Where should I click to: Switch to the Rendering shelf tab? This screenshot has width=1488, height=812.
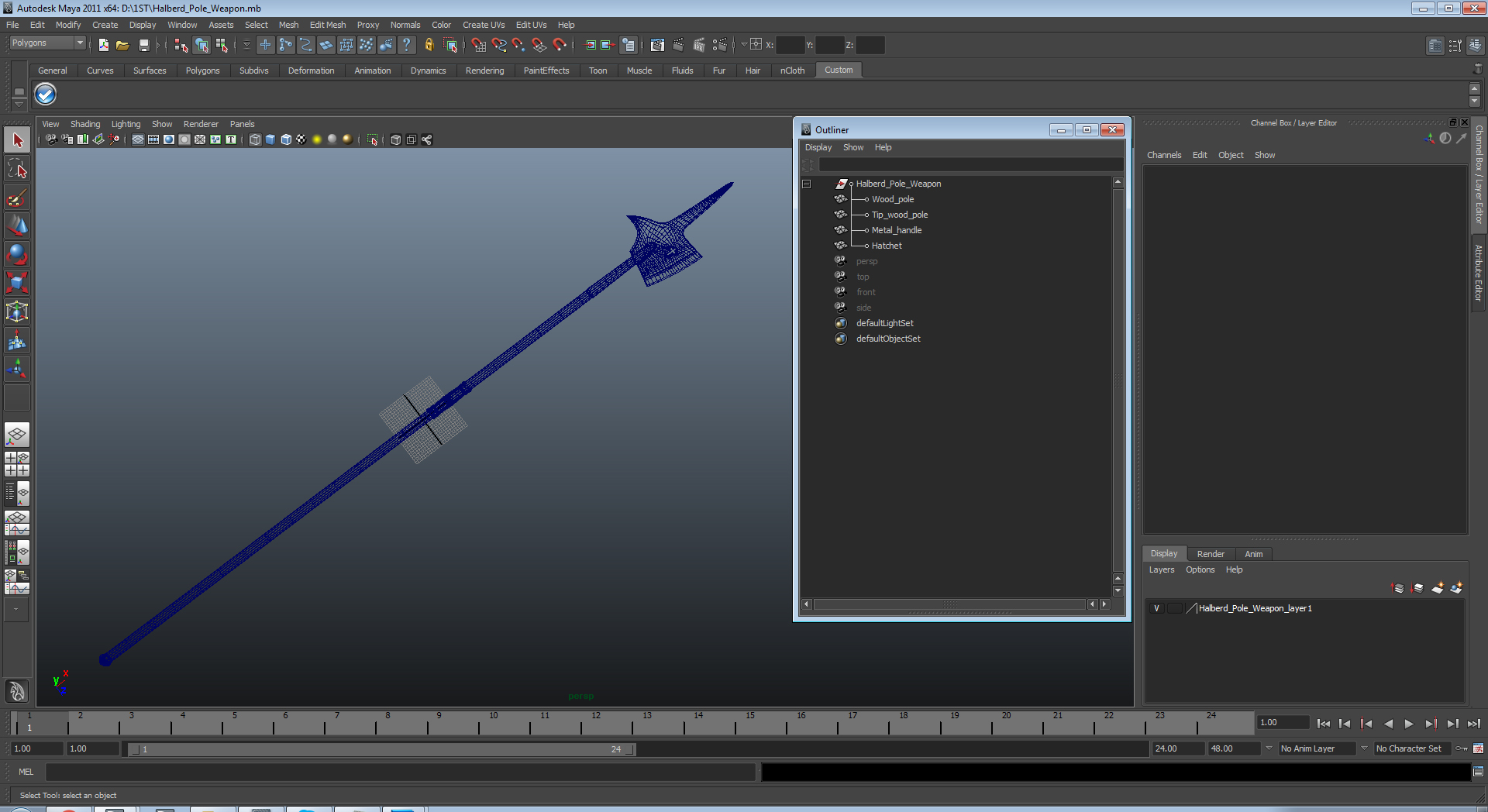484,71
